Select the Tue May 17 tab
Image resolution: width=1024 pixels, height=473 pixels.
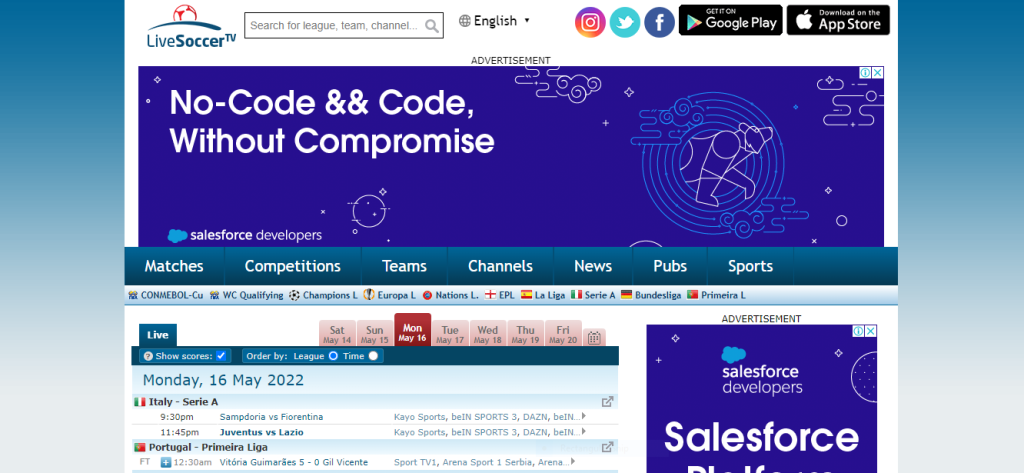[450, 334]
